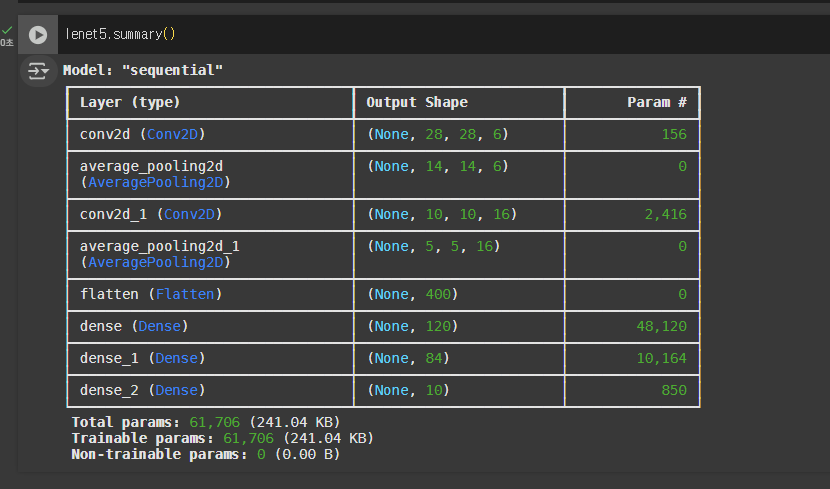Select output shape (None, 10, 10, 16)
This screenshot has height=489, width=830.
[x=442, y=214]
